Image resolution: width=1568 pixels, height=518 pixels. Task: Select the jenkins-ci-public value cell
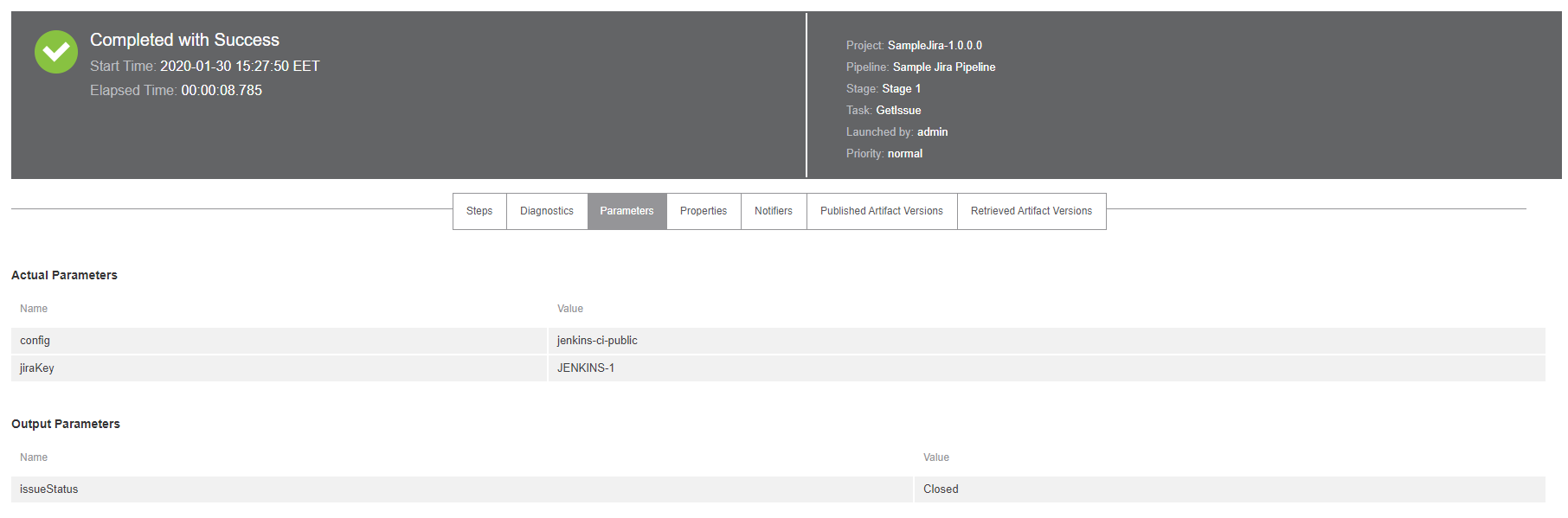pyautogui.click(x=1047, y=341)
